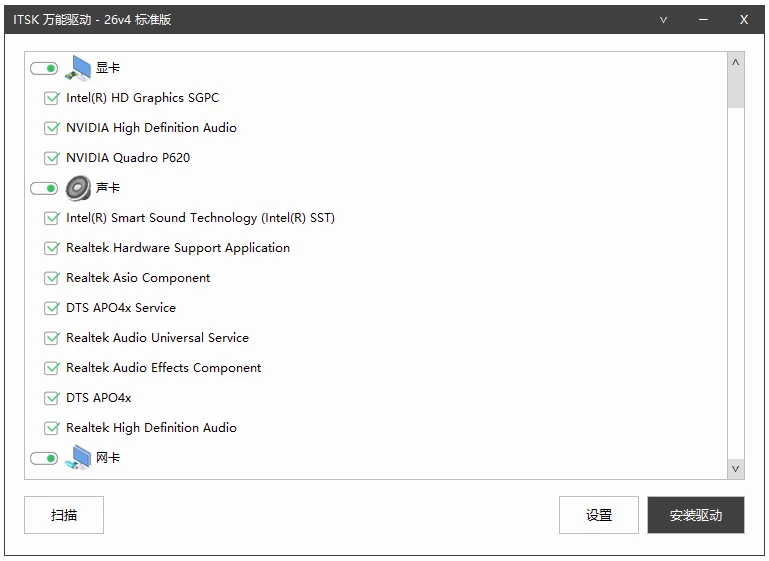Toggle the 网卡 category switch
The image size is (769, 561).
[44, 459]
